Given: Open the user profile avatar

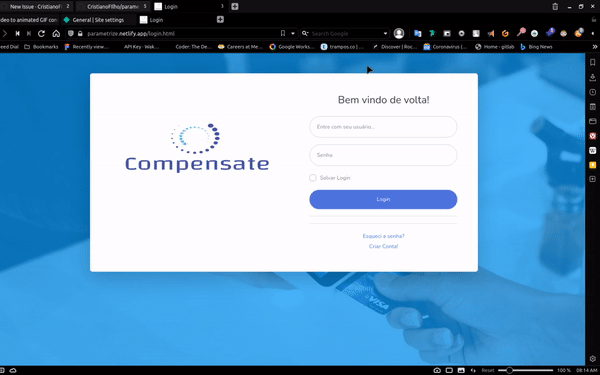Looking at the screenshot, I should coord(399,34).
